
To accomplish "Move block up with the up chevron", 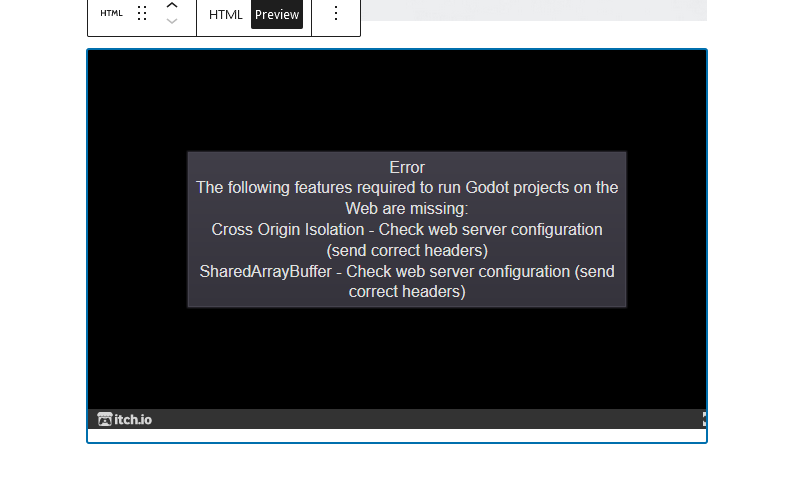I will tap(172, 6).
